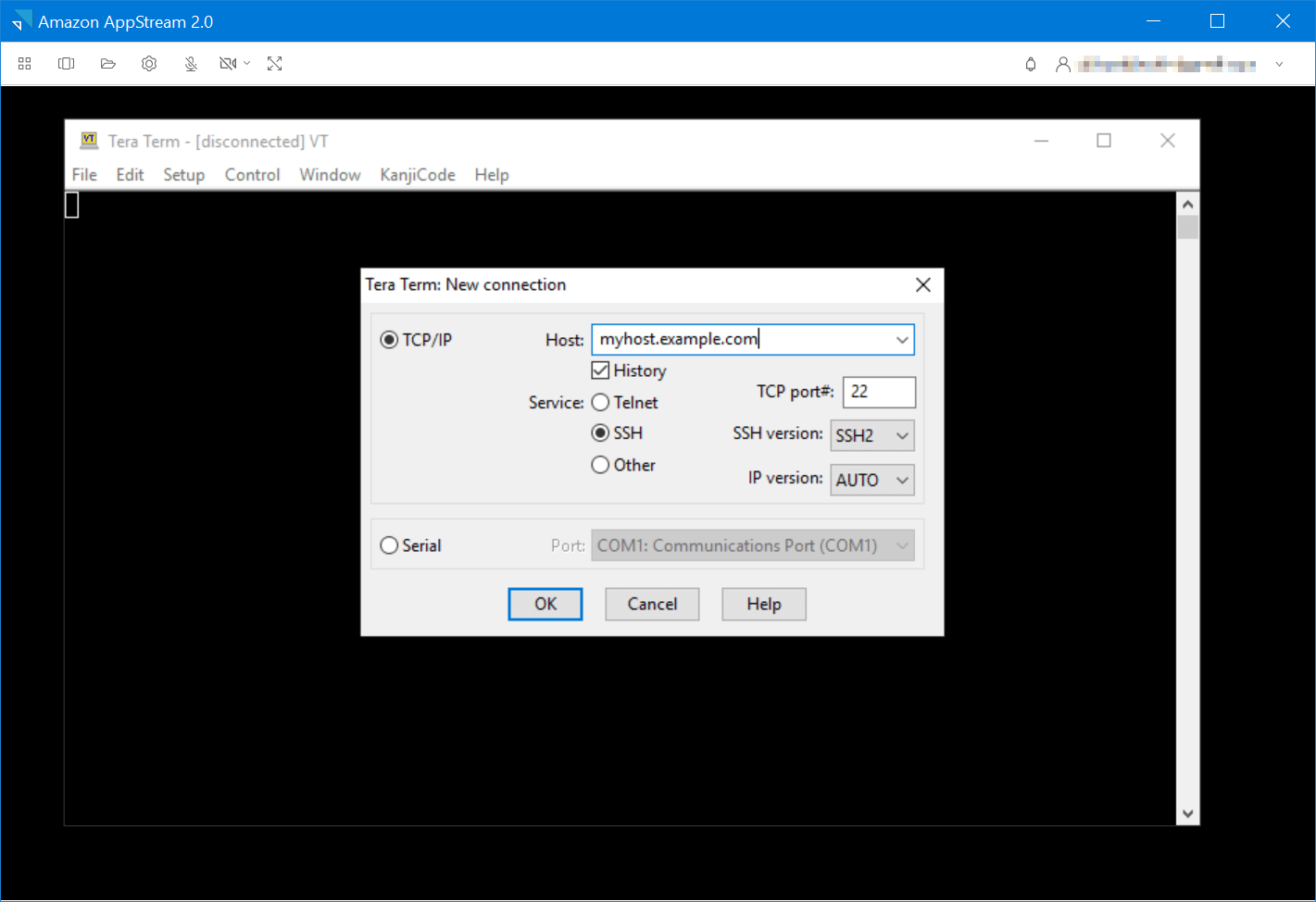Click the AppStream webcam disabled icon
1316x902 pixels.
228,64
